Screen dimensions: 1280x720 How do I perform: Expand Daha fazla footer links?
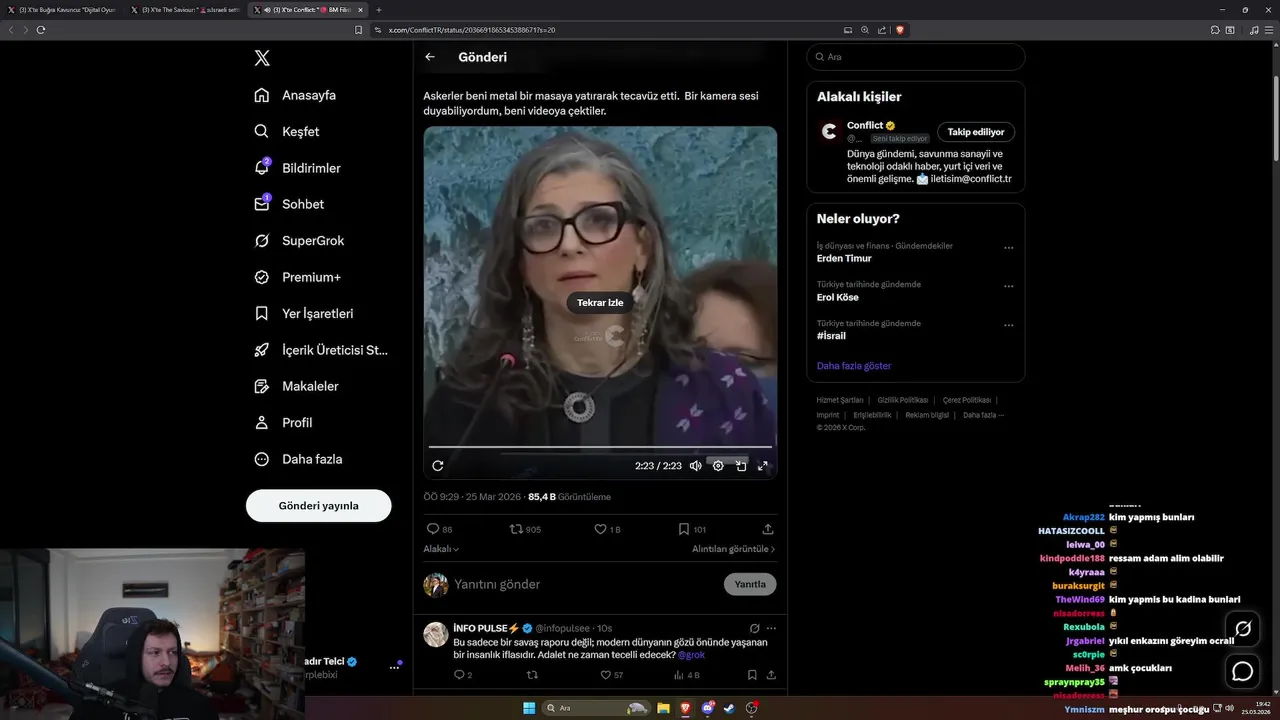click(983, 415)
